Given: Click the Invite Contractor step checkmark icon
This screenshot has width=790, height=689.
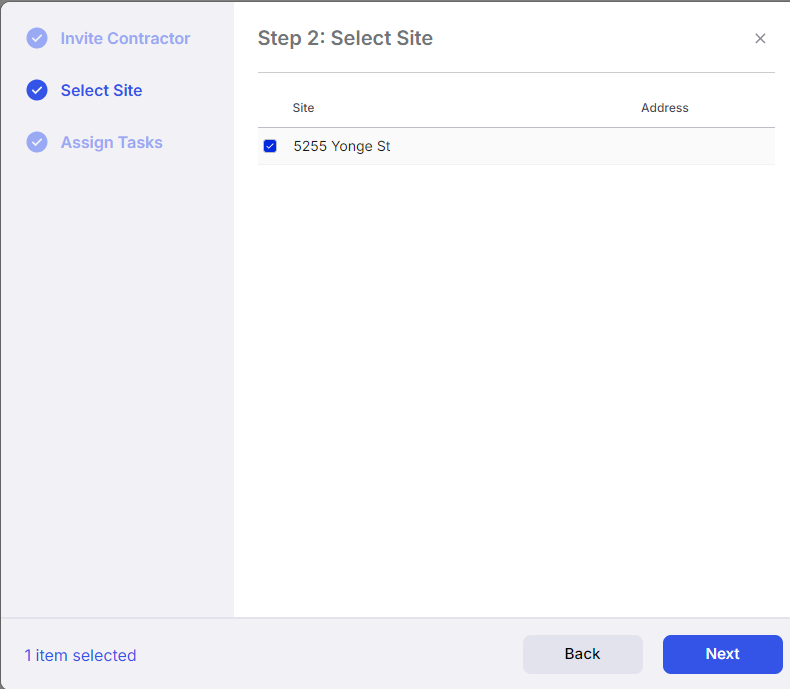Looking at the screenshot, I should tap(37, 38).
